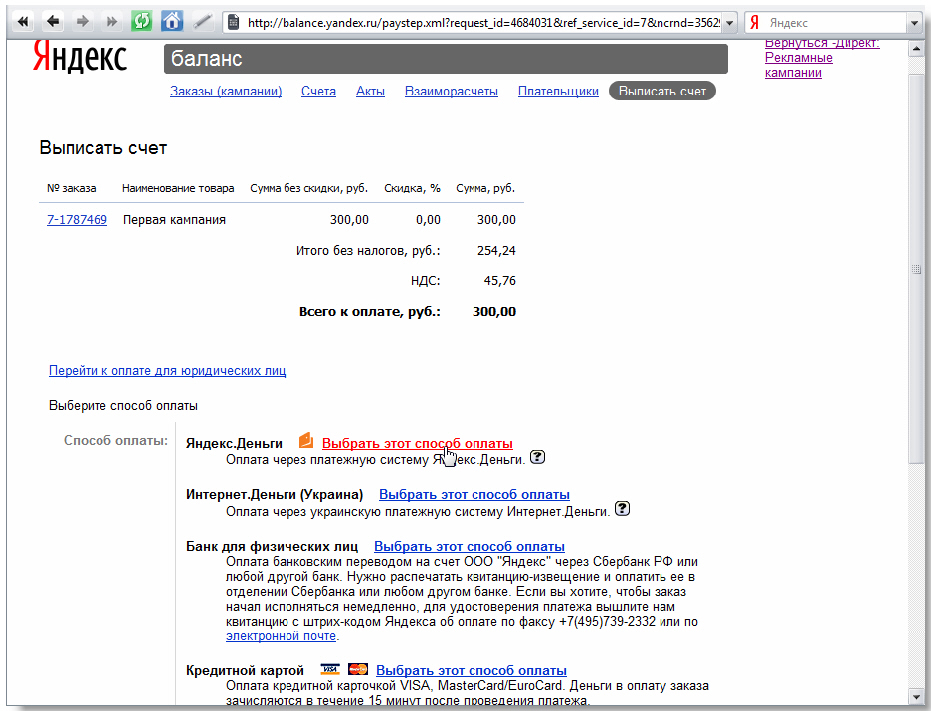Click the Скидка, % column header
Screen dimensions: 931x711
click(412, 188)
